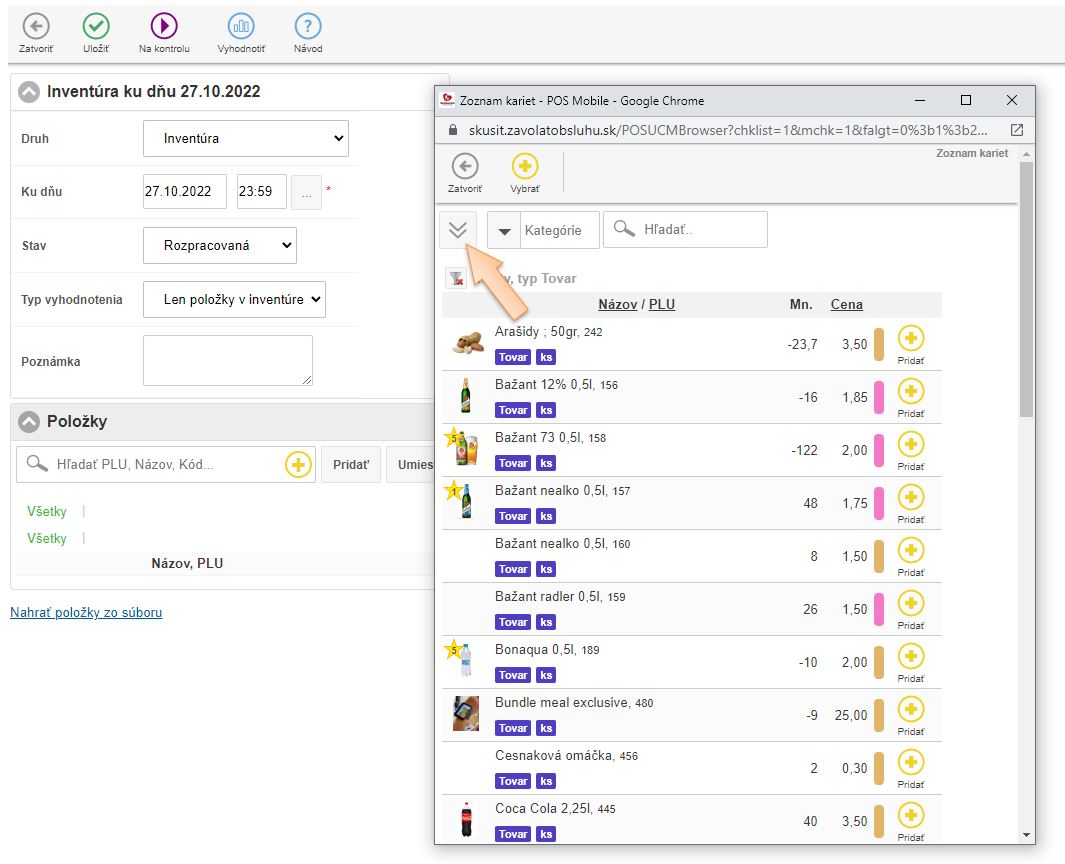This screenshot has width=1065, height=864.
Task: Click Nahrať položky zo súboru link
Action: [x=86, y=612]
